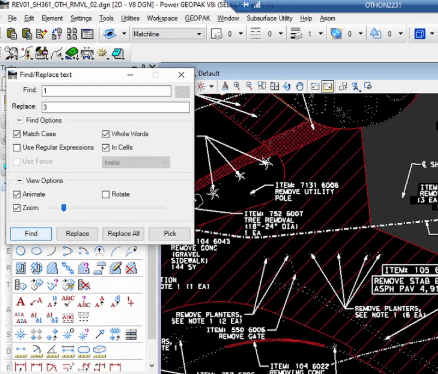
Task: Click the Fit View icon
Action: [274, 86]
